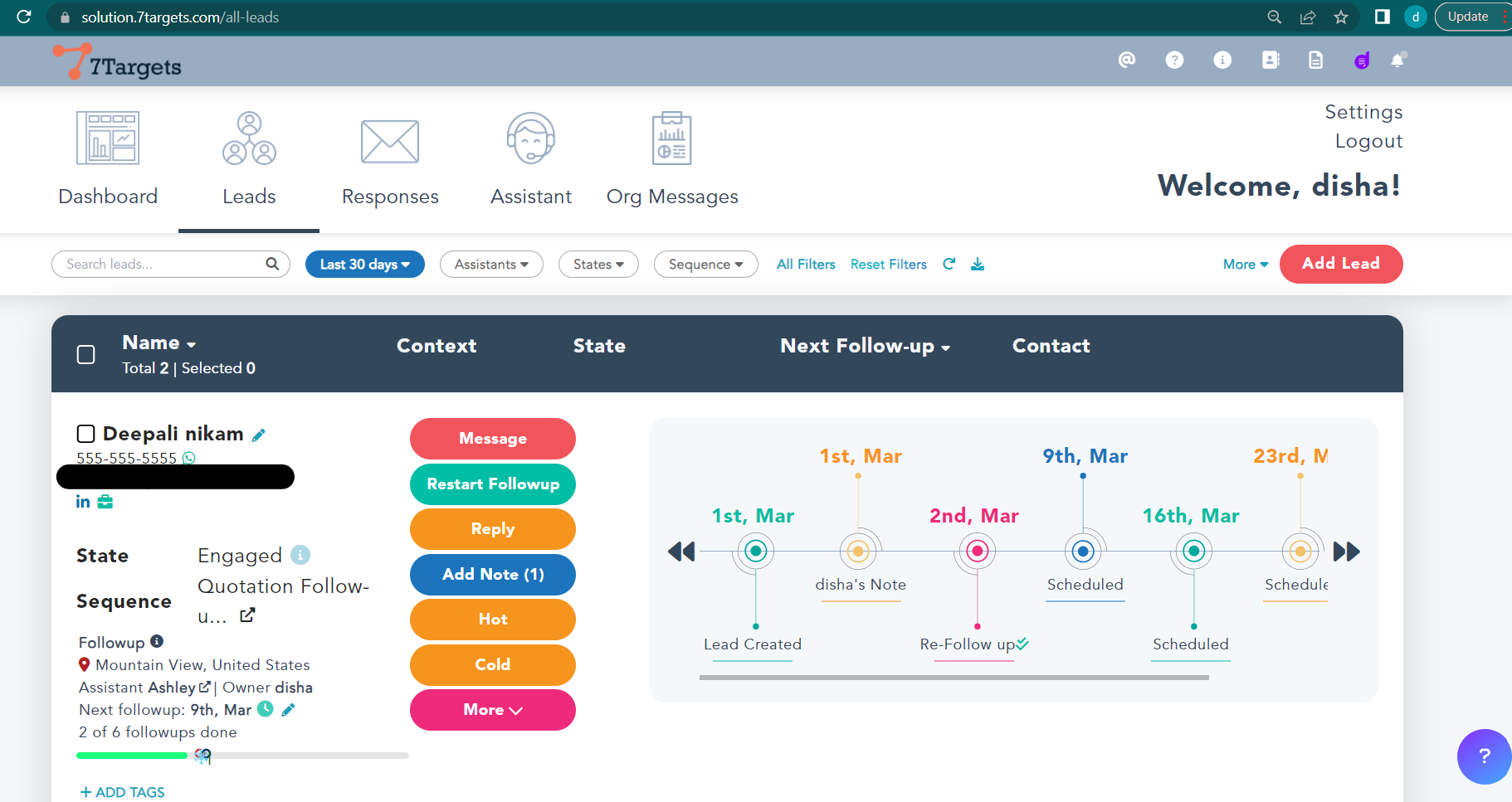Click the WhatsApp icon beside phone number

[189, 458]
